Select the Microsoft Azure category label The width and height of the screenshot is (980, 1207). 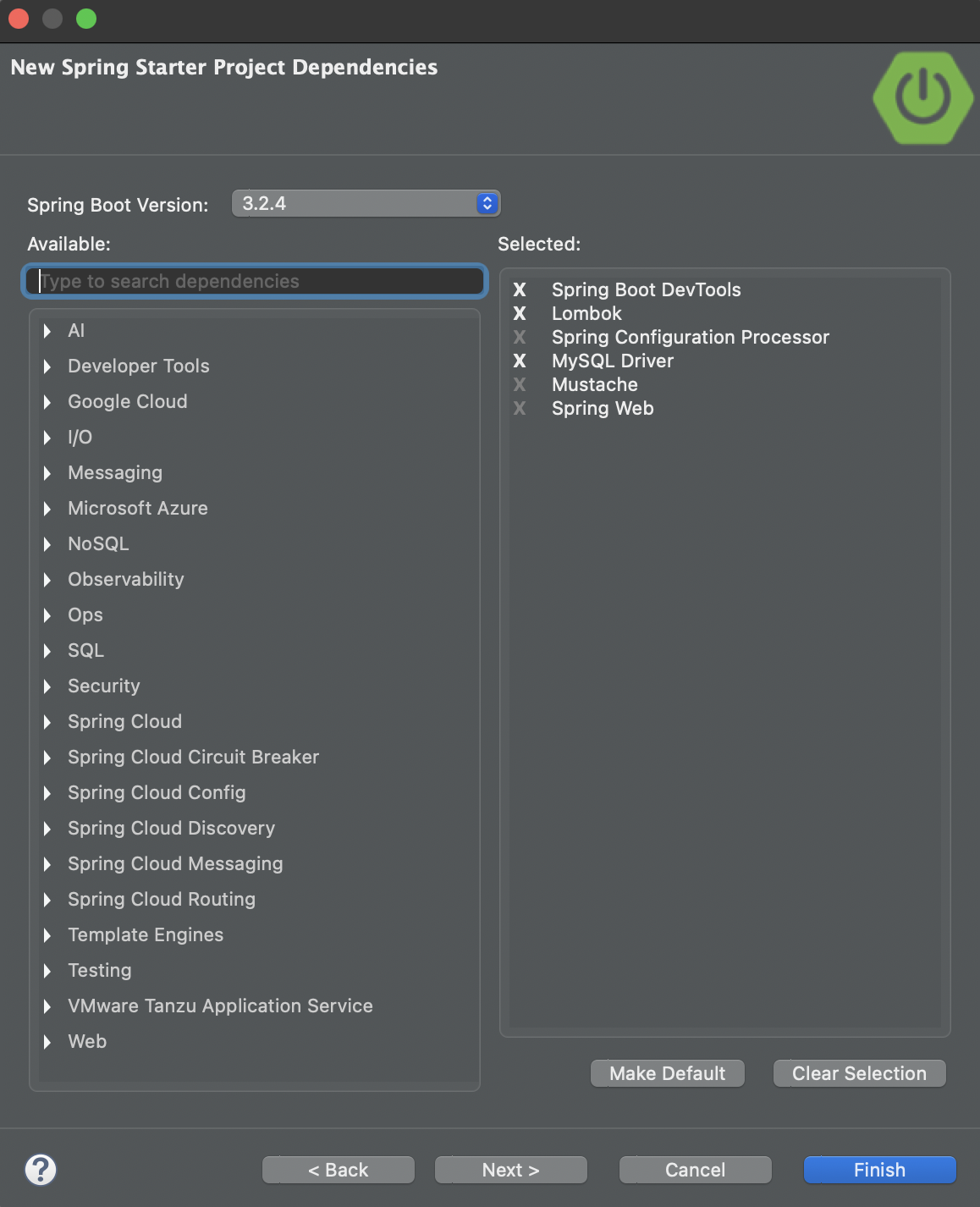pos(138,509)
